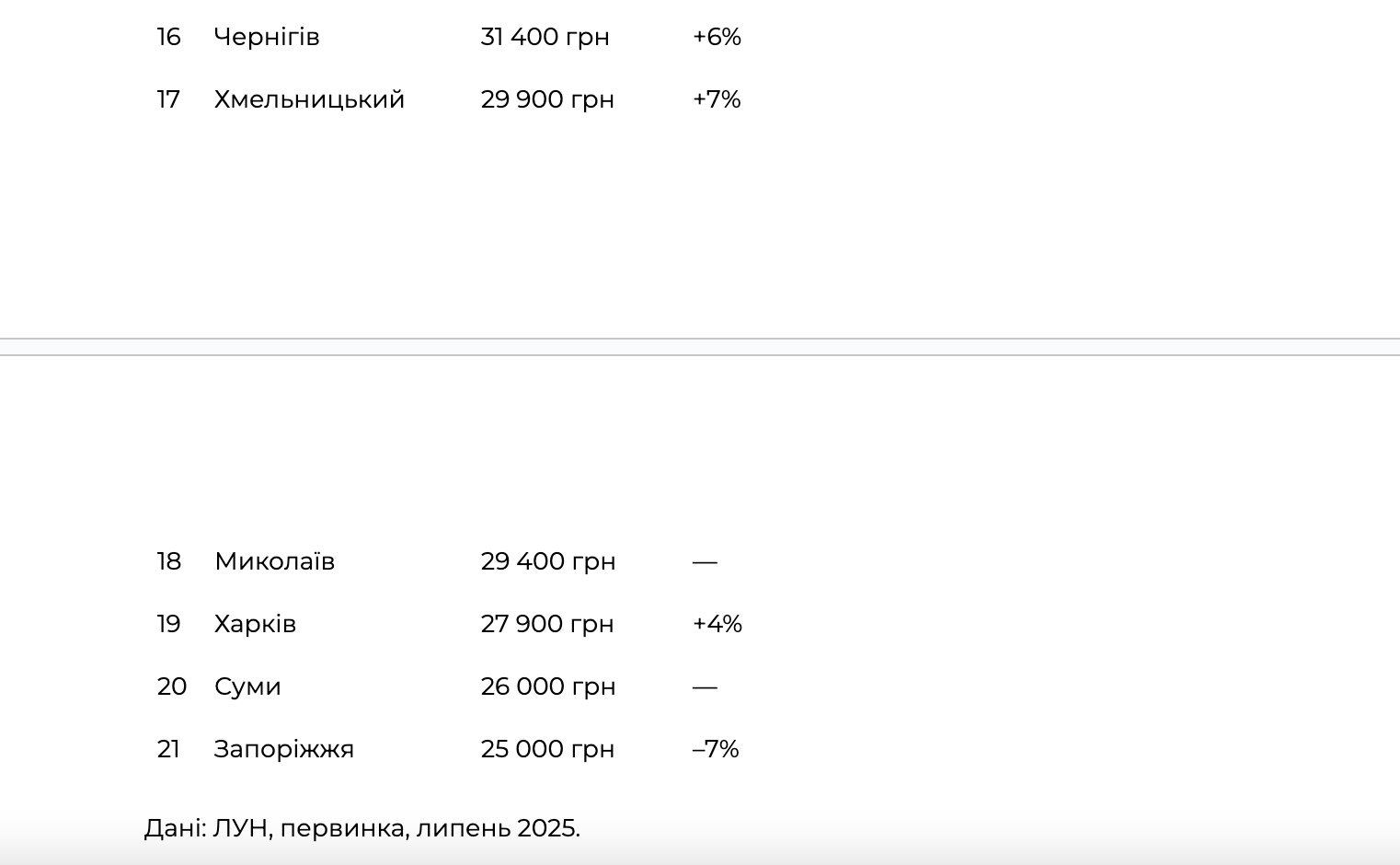Click the +6% change for Чернігів
The height and width of the screenshot is (865, 1400).
point(717,37)
